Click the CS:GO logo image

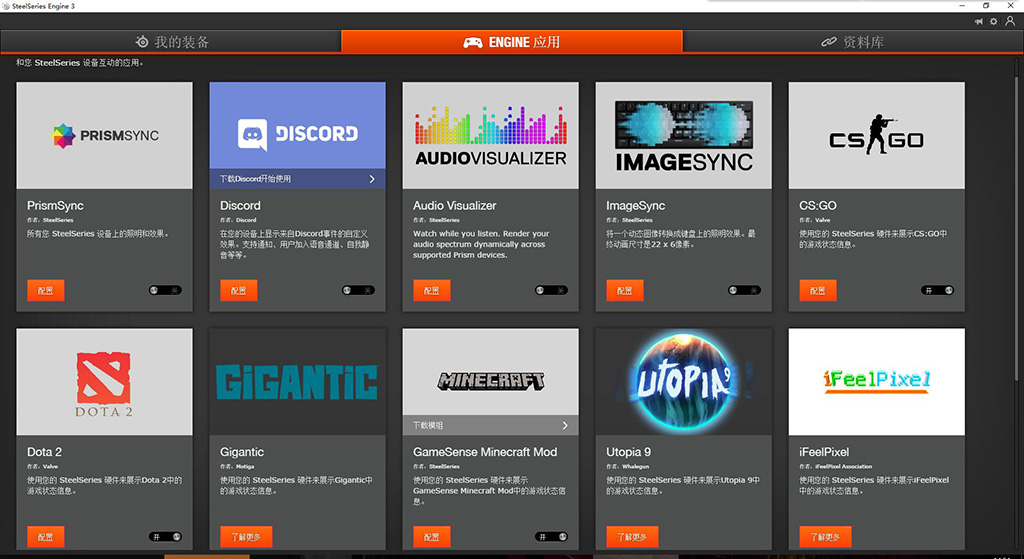876,135
